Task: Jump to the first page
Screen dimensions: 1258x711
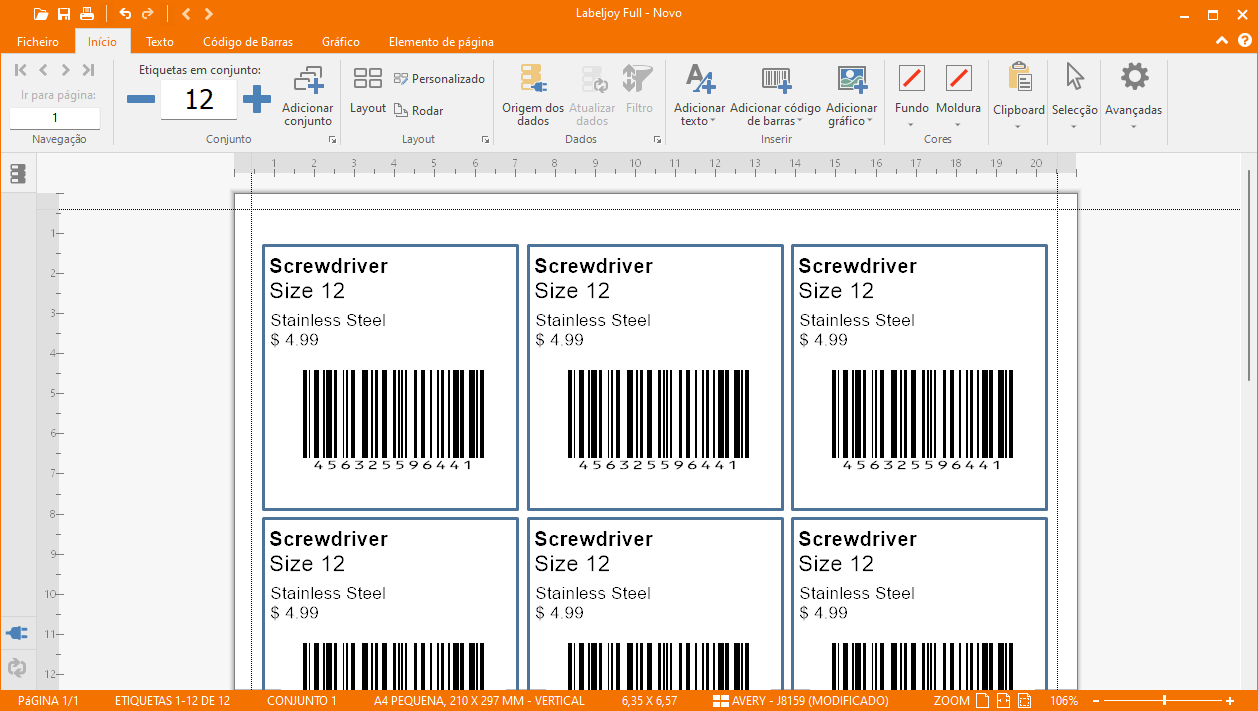Action: [21, 70]
